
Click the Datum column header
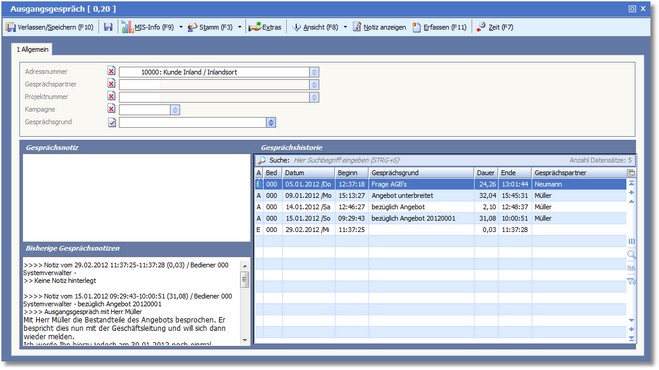click(x=308, y=173)
